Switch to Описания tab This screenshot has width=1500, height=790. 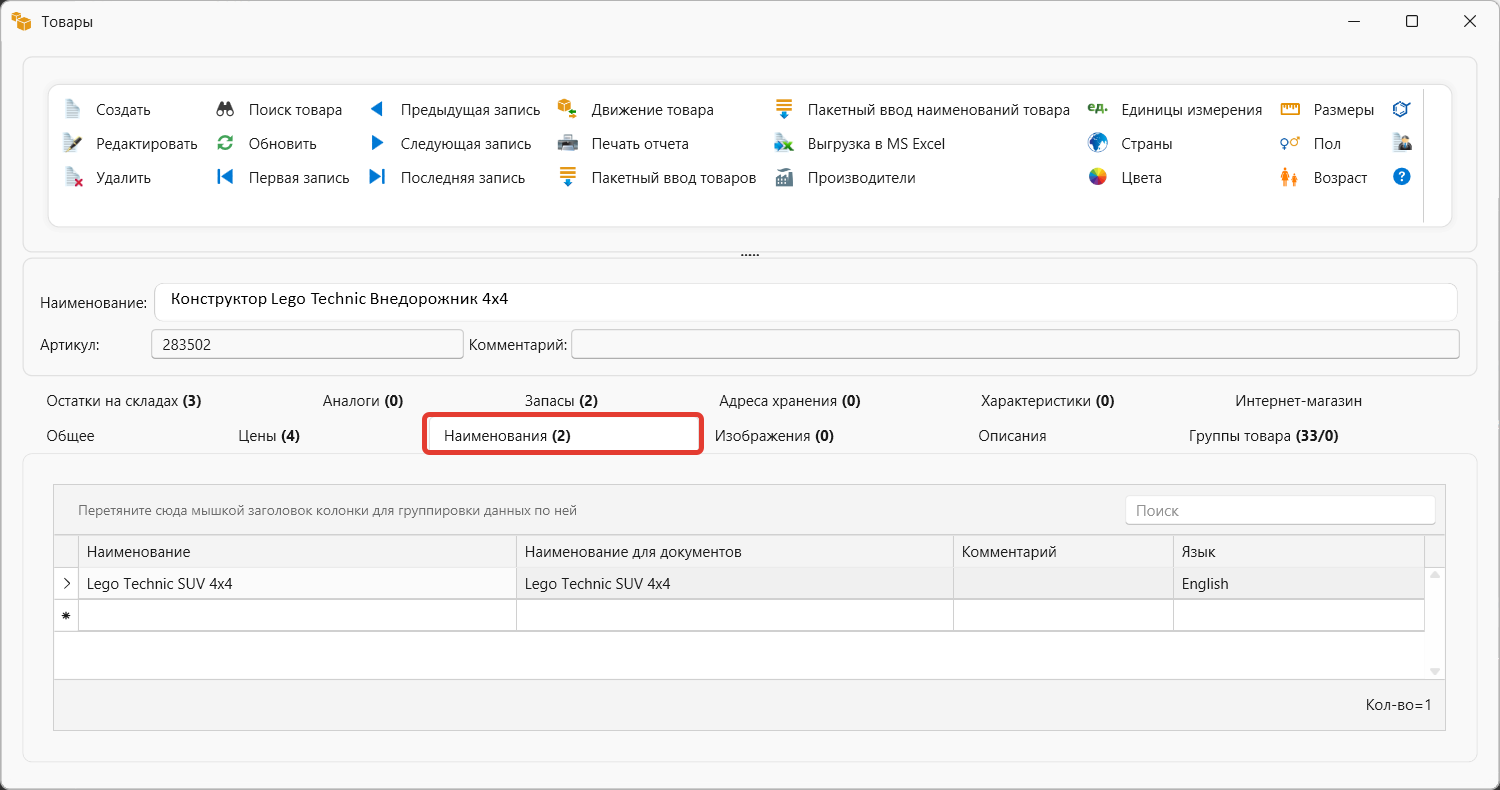(x=1012, y=436)
